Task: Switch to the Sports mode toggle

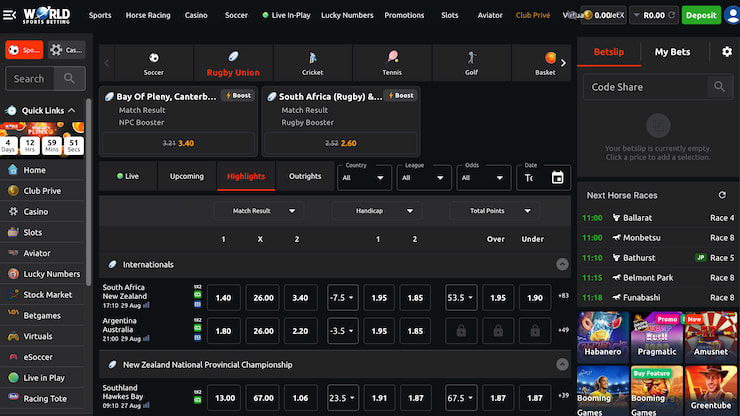Action: [24, 50]
